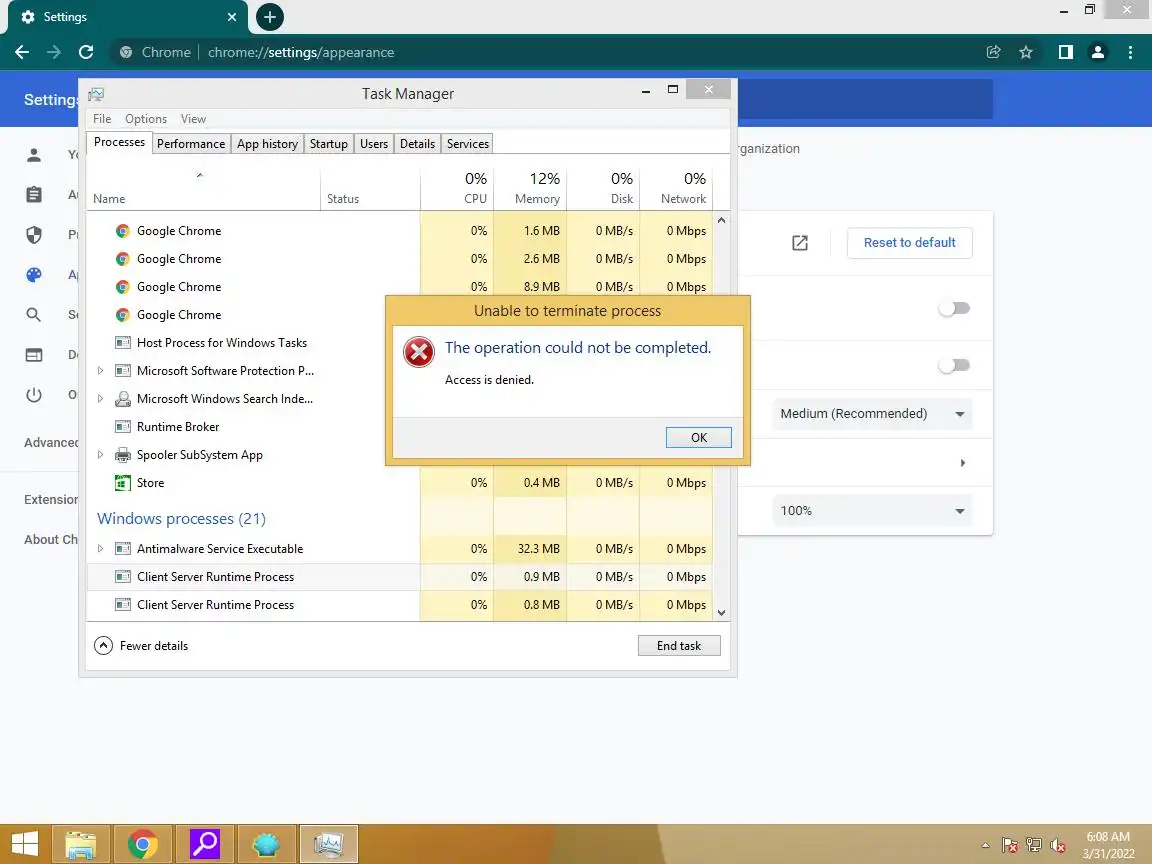This screenshot has height=864, width=1152.
Task: Select the Users tab
Action: [374, 144]
